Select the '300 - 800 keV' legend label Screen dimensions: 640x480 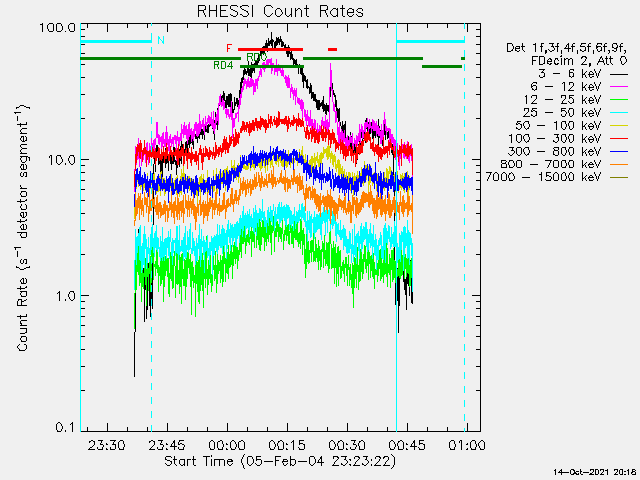[x=554, y=151]
